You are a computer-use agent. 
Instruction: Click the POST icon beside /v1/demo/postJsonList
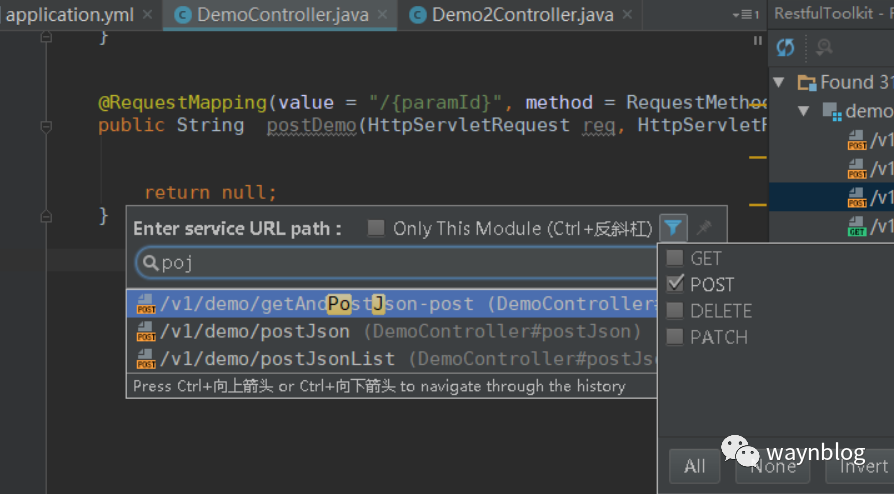pos(146,358)
